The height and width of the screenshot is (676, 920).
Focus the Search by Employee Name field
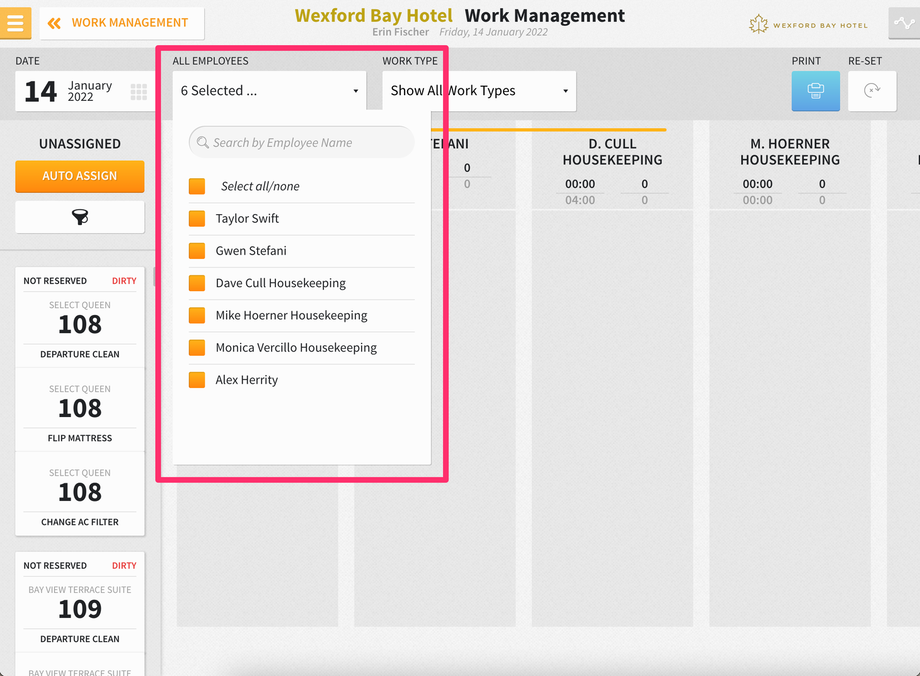(x=302, y=142)
